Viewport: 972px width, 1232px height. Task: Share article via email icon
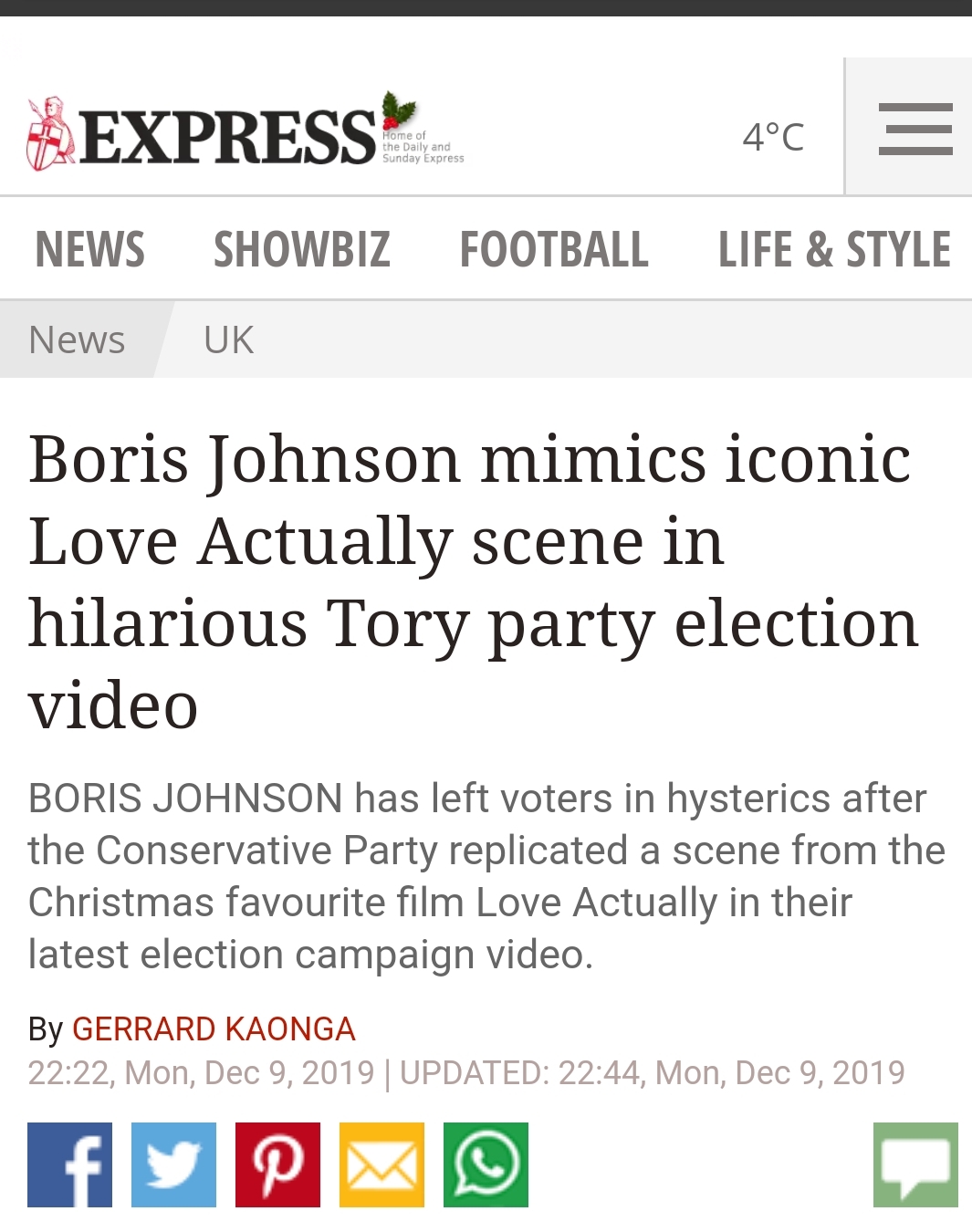(x=382, y=1164)
